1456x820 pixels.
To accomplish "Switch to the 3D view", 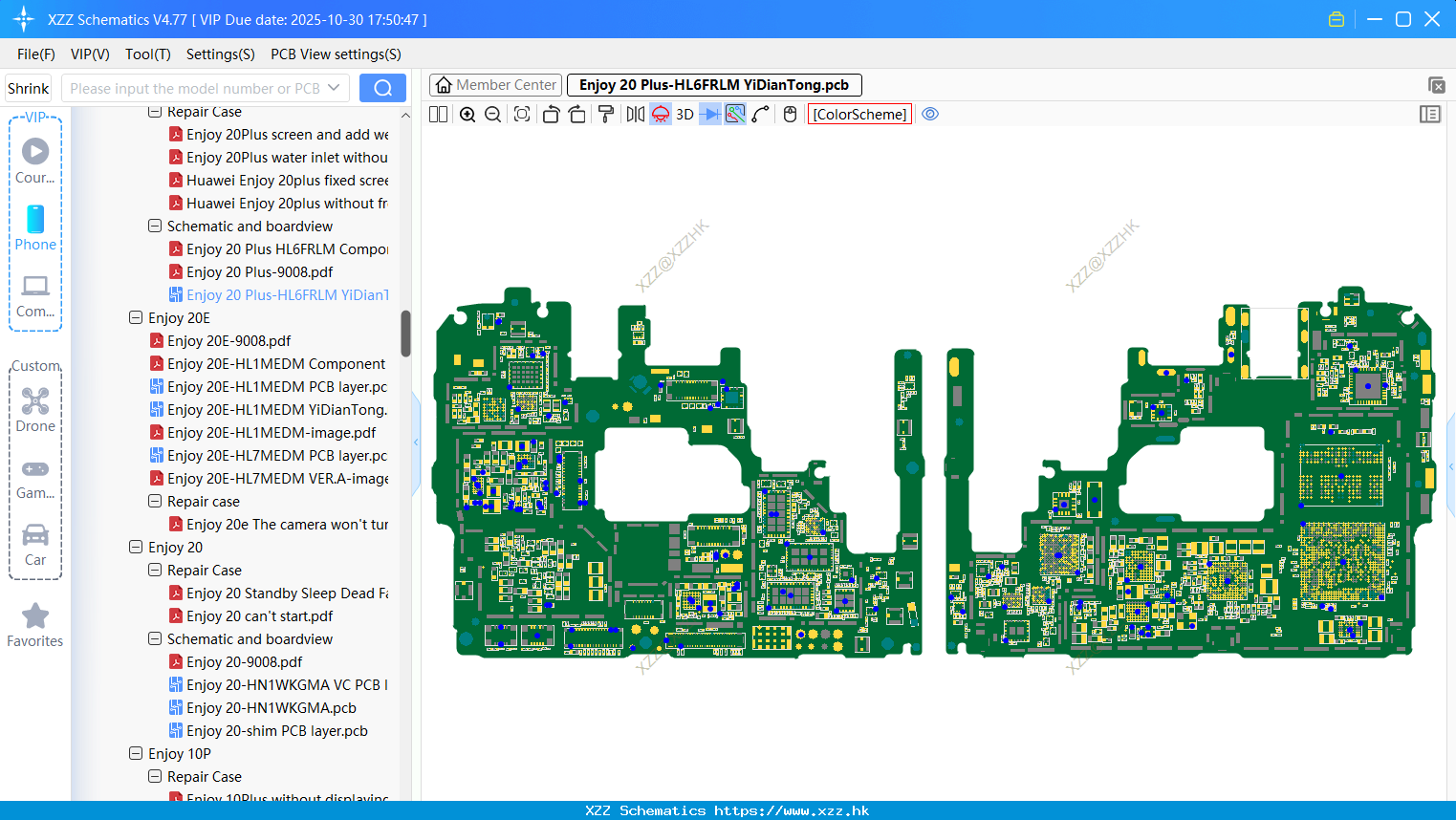I will [685, 114].
